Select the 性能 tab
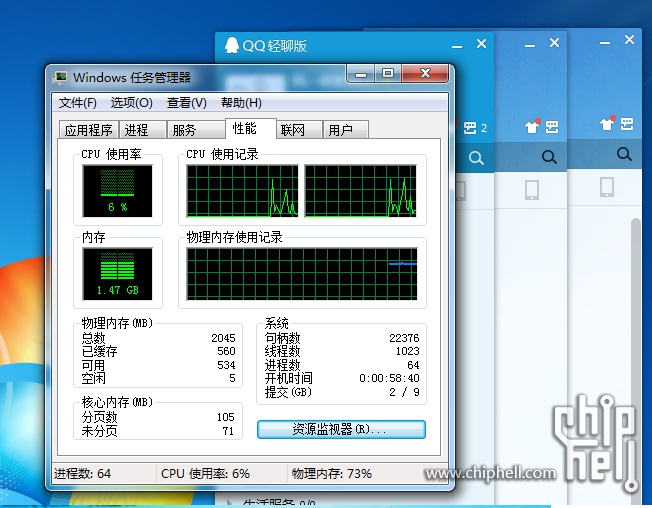The height and width of the screenshot is (508, 652). tap(250, 128)
